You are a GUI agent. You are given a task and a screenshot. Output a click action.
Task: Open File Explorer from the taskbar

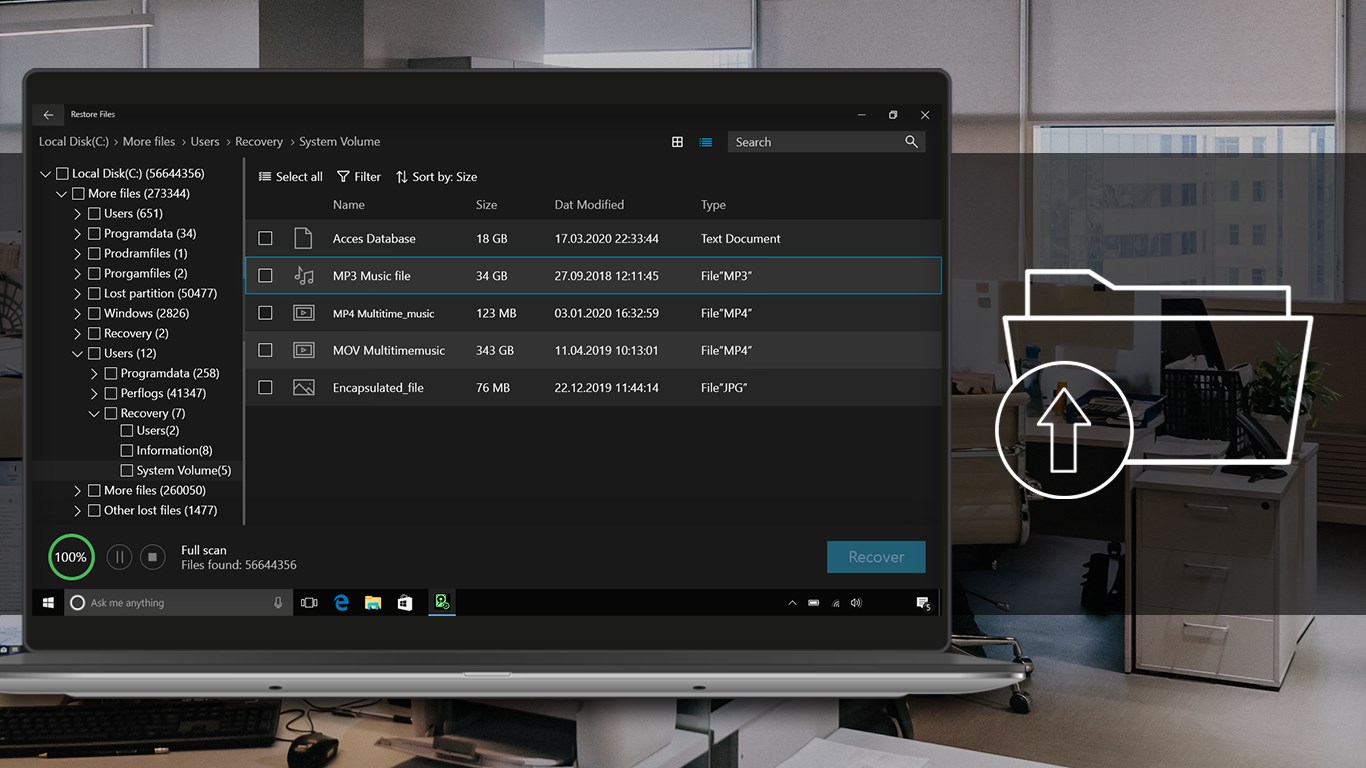point(373,603)
